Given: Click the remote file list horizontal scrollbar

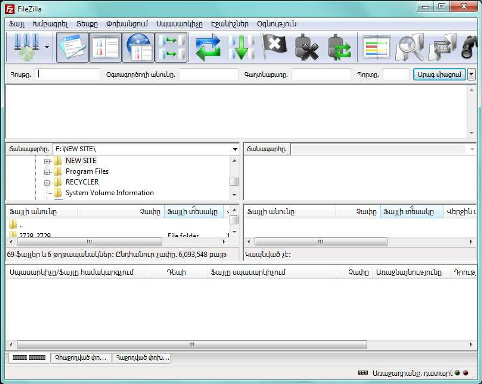Looking at the screenshot, I should 321,242.
